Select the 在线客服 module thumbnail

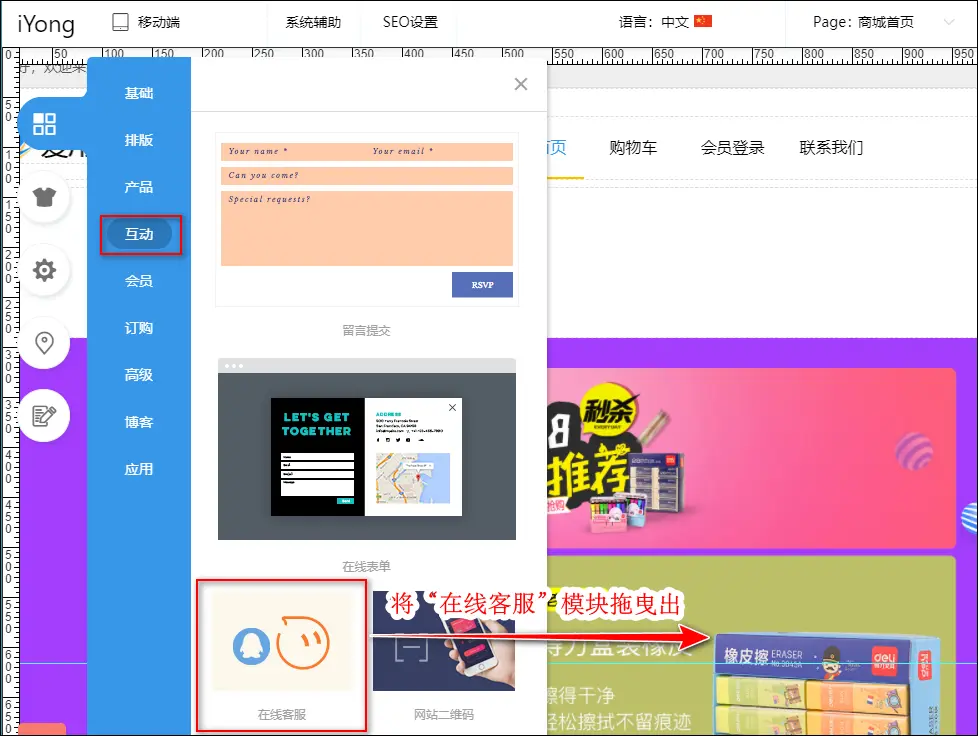click(x=282, y=641)
